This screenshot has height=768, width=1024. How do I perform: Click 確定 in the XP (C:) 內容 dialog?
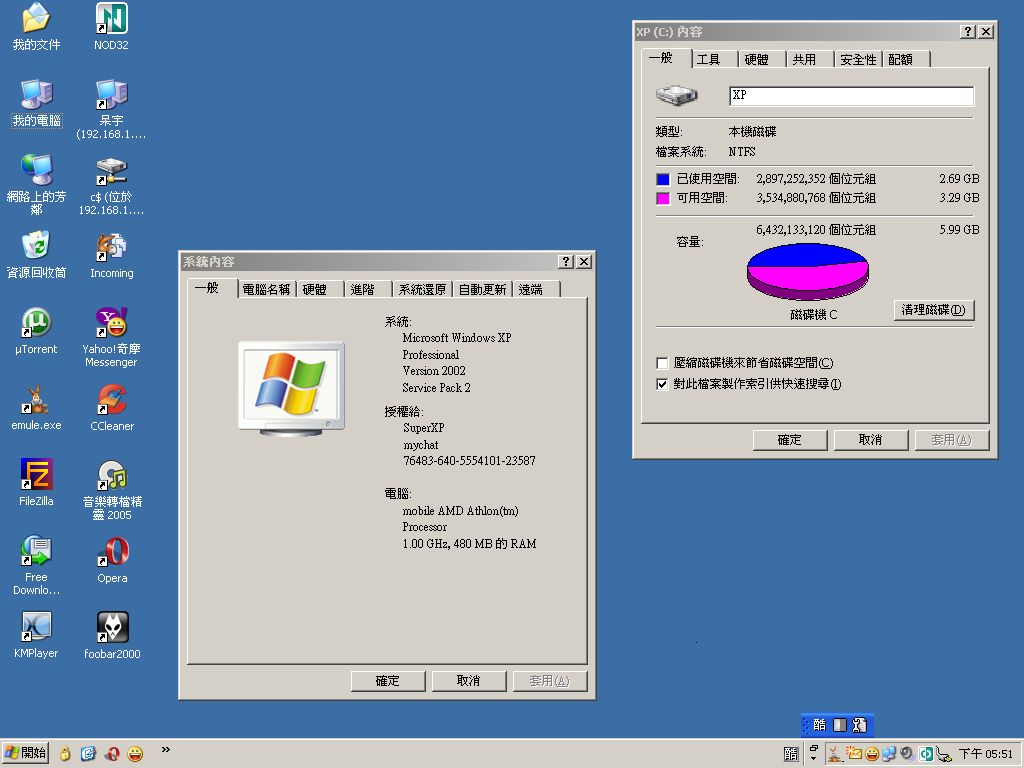coord(790,440)
